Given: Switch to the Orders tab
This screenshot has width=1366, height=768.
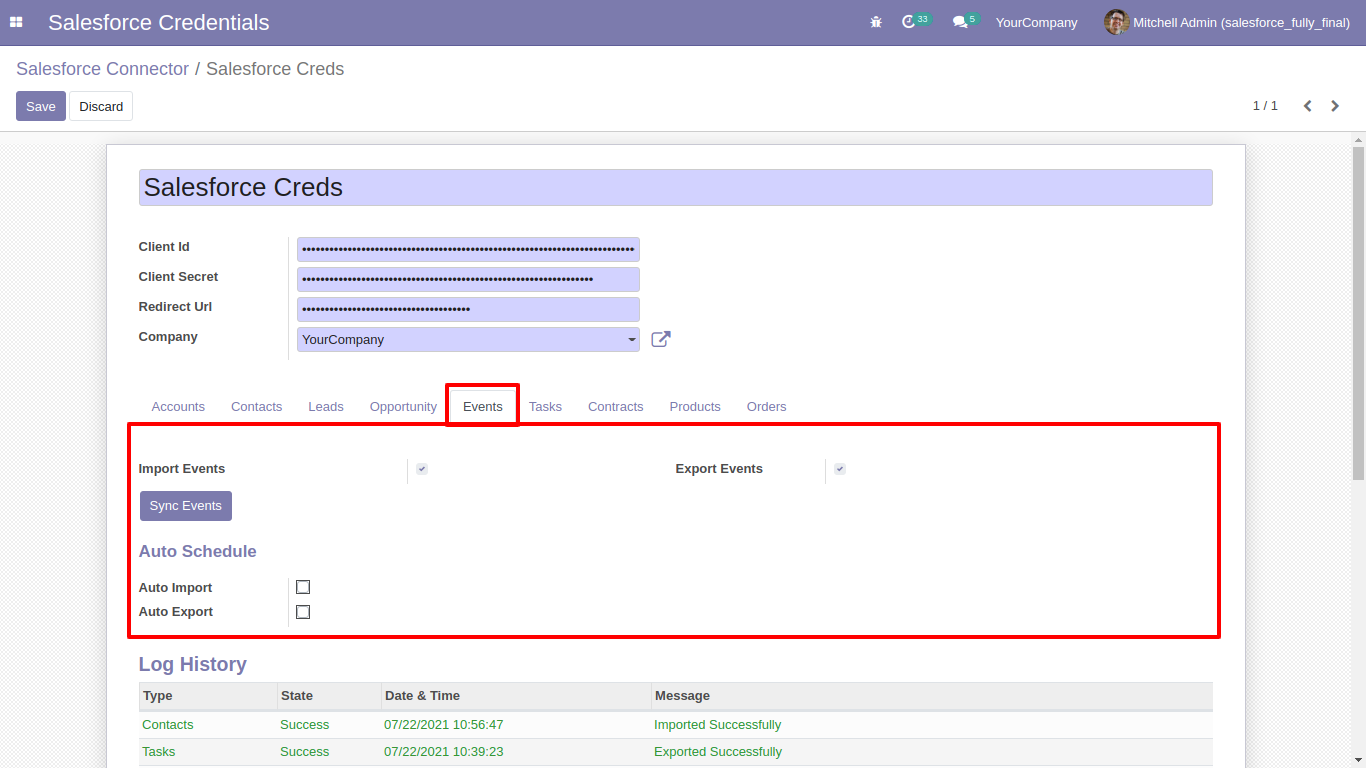Looking at the screenshot, I should [x=766, y=407].
